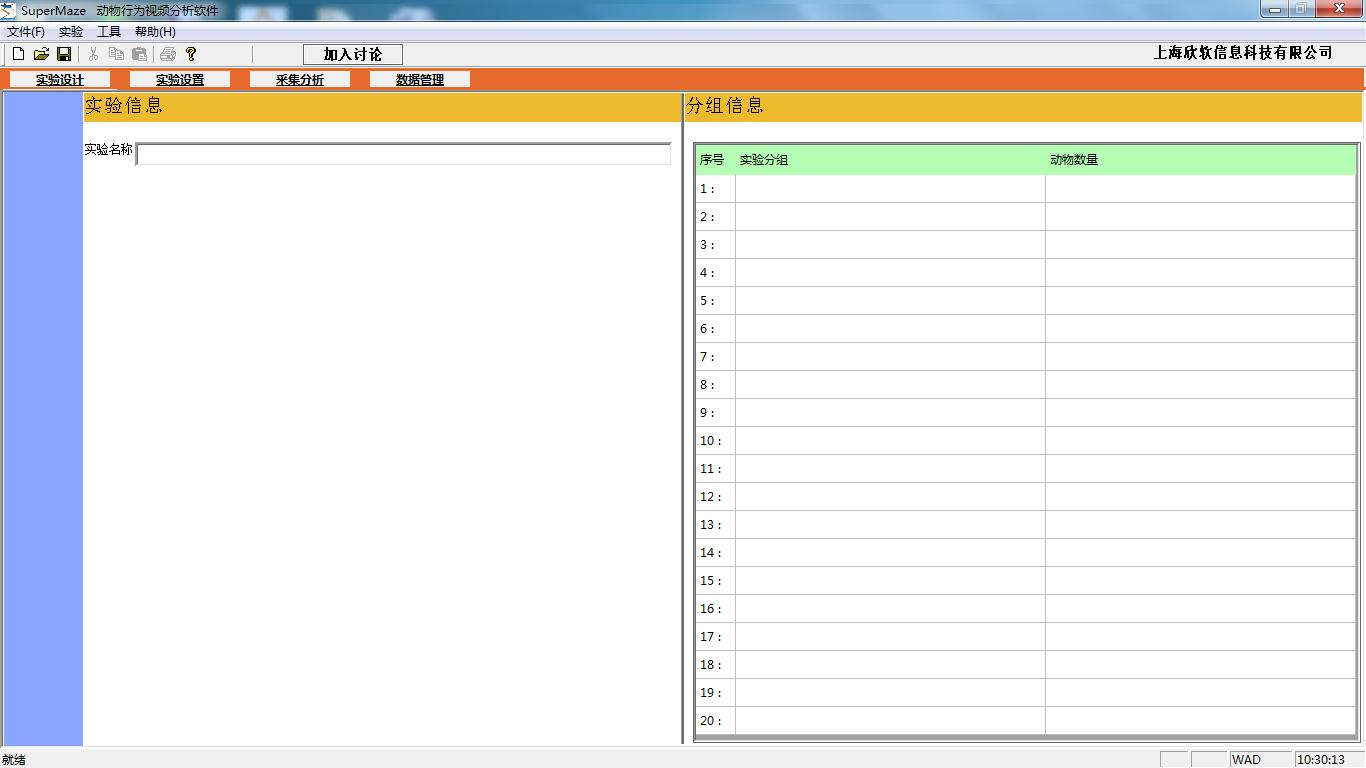Click the Save floppy disk icon
This screenshot has width=1366, height=768.
click(64, 54)
